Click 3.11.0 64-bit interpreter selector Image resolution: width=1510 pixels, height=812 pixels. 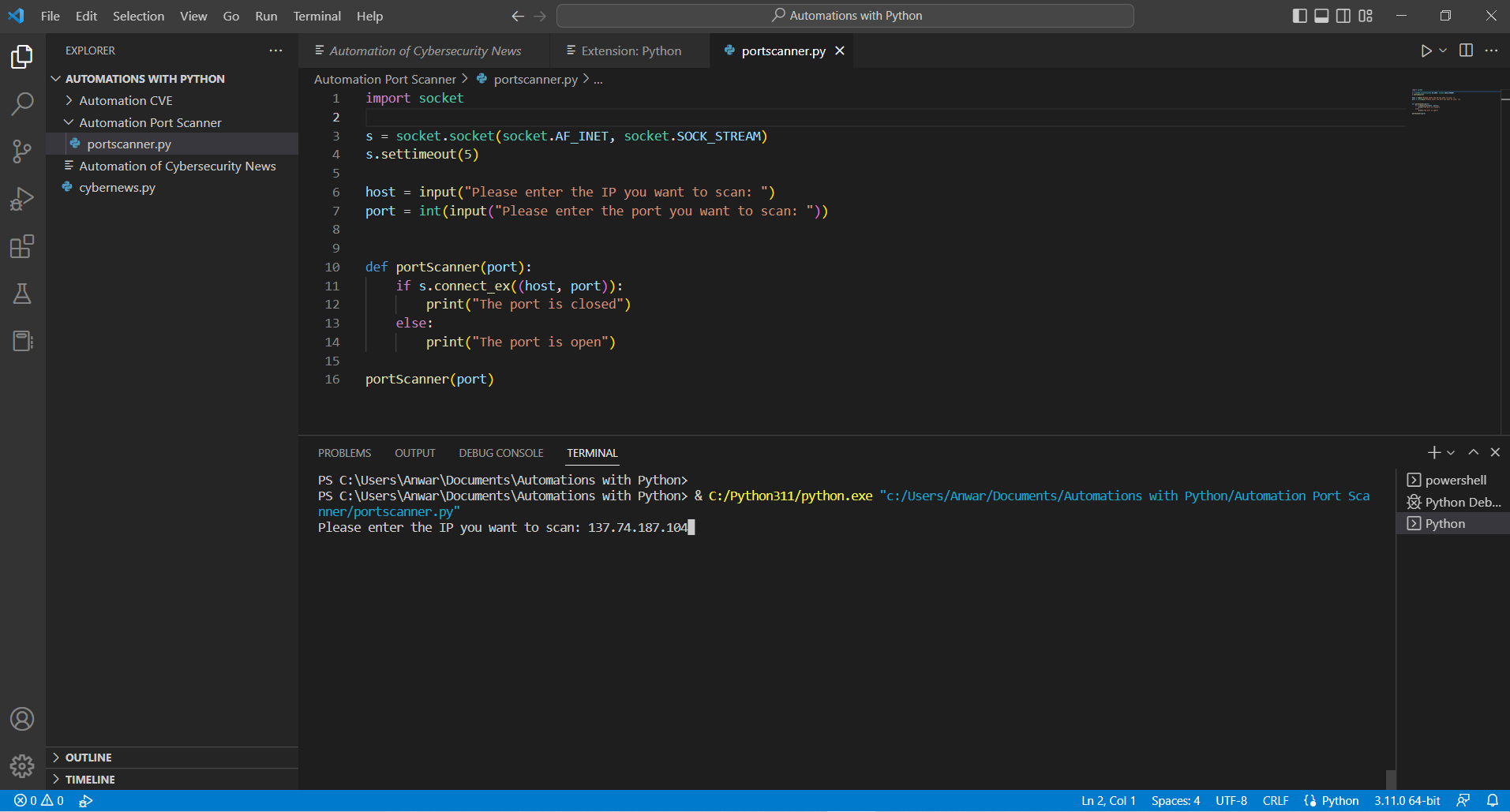click(x=1407, y=800)
